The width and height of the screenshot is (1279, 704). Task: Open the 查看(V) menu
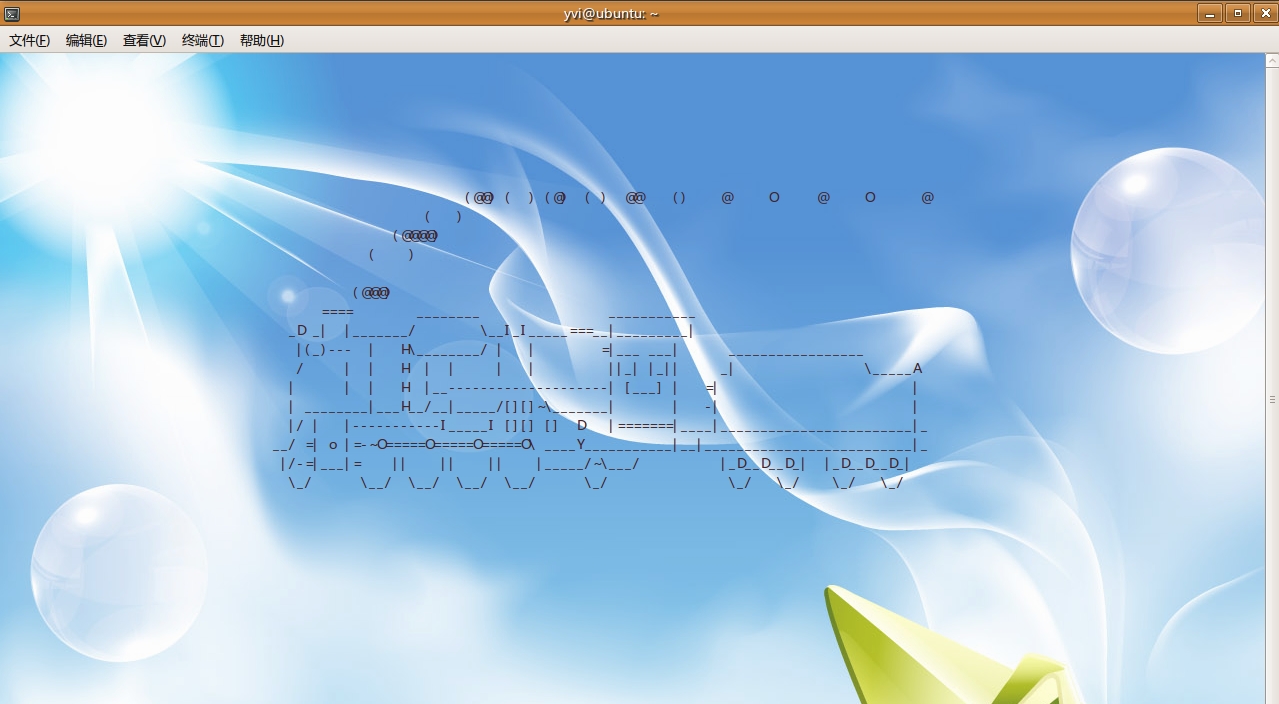144,41
